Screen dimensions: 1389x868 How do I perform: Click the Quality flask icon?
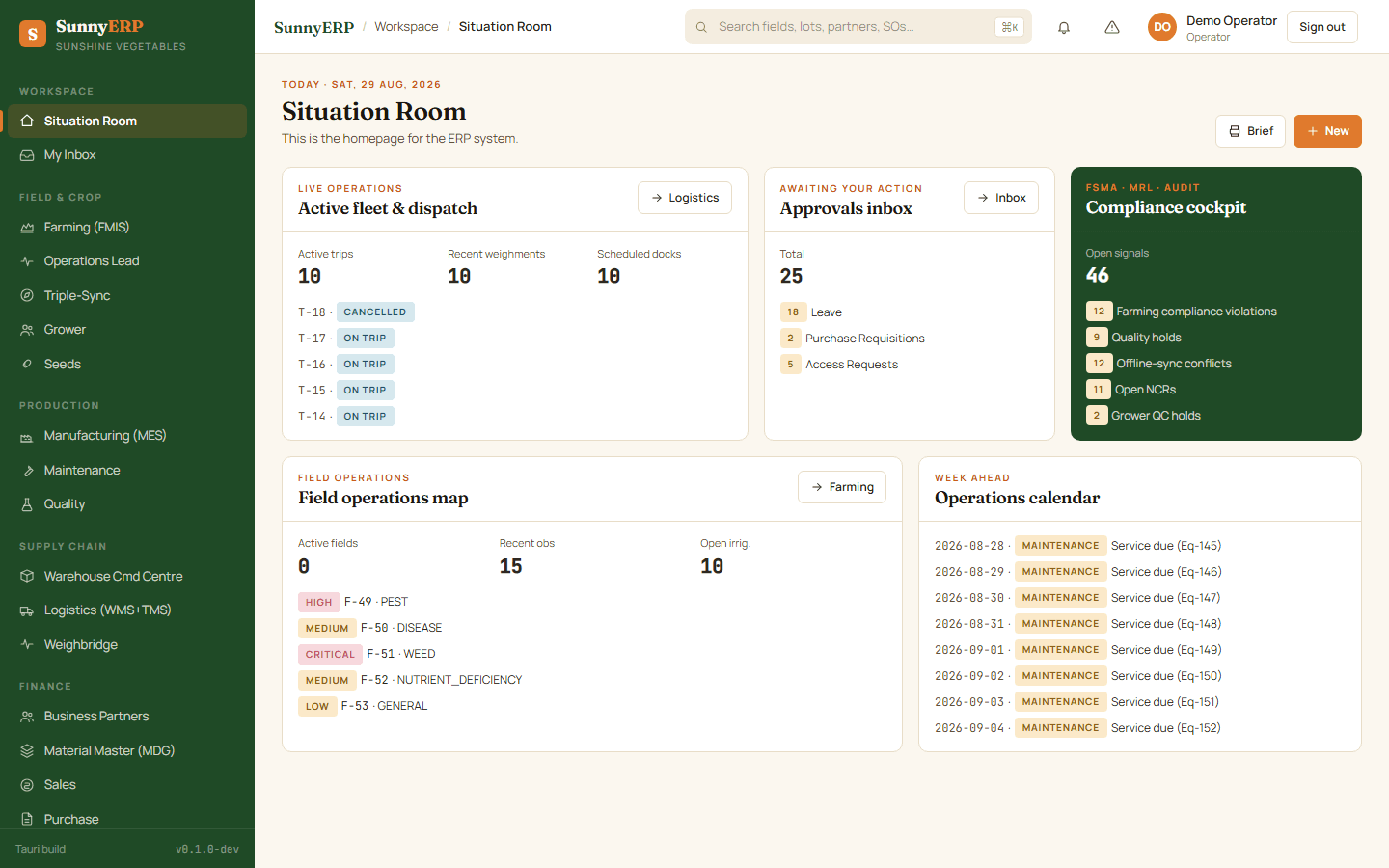pos(27,504)
